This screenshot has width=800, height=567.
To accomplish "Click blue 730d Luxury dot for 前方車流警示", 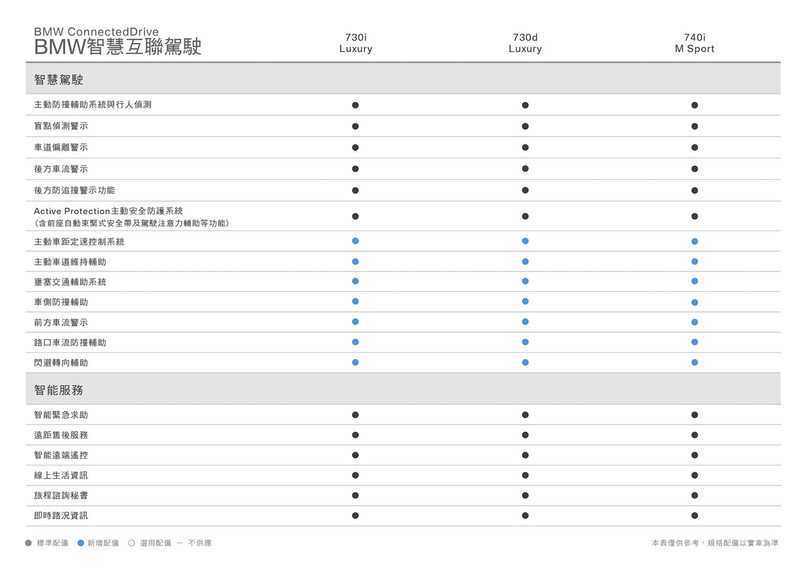I will (525, 322).
